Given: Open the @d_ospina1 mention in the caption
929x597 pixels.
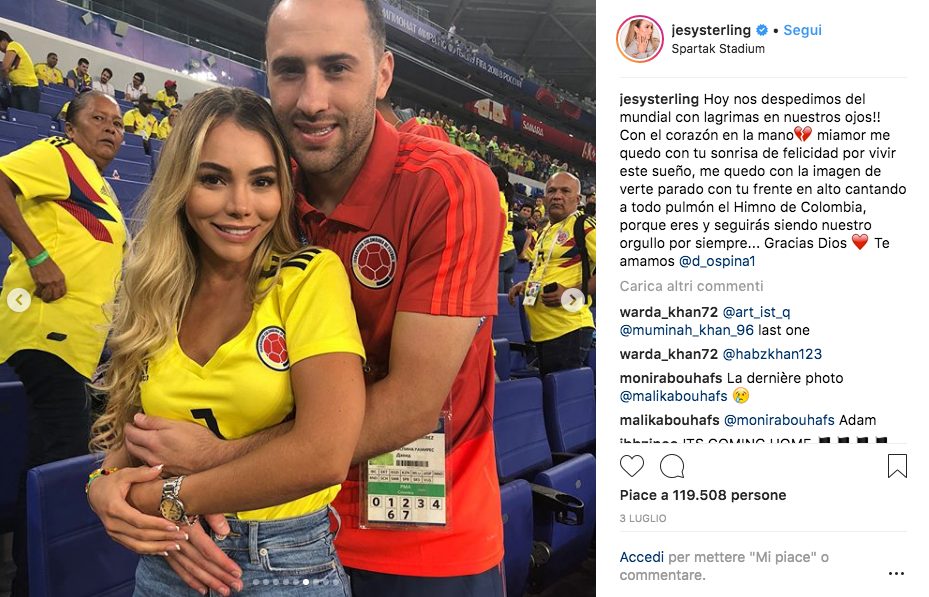Looking at the screenshot, I should click(x=717, y=261).
